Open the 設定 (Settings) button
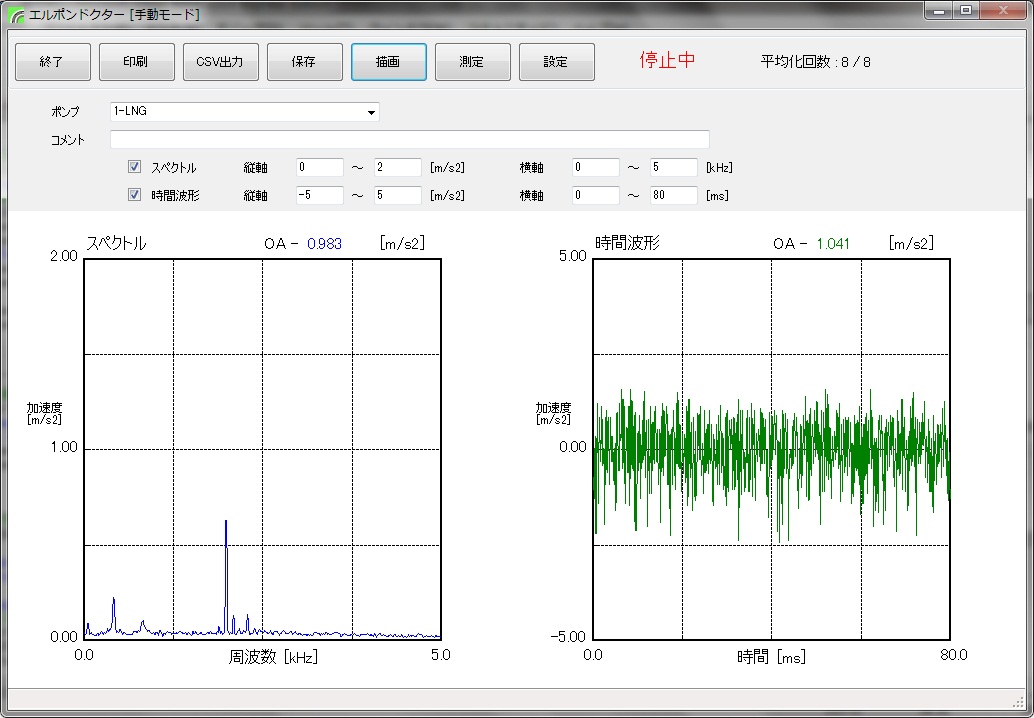Viewport: 1034px width, 718px height. tap(556, 62)
